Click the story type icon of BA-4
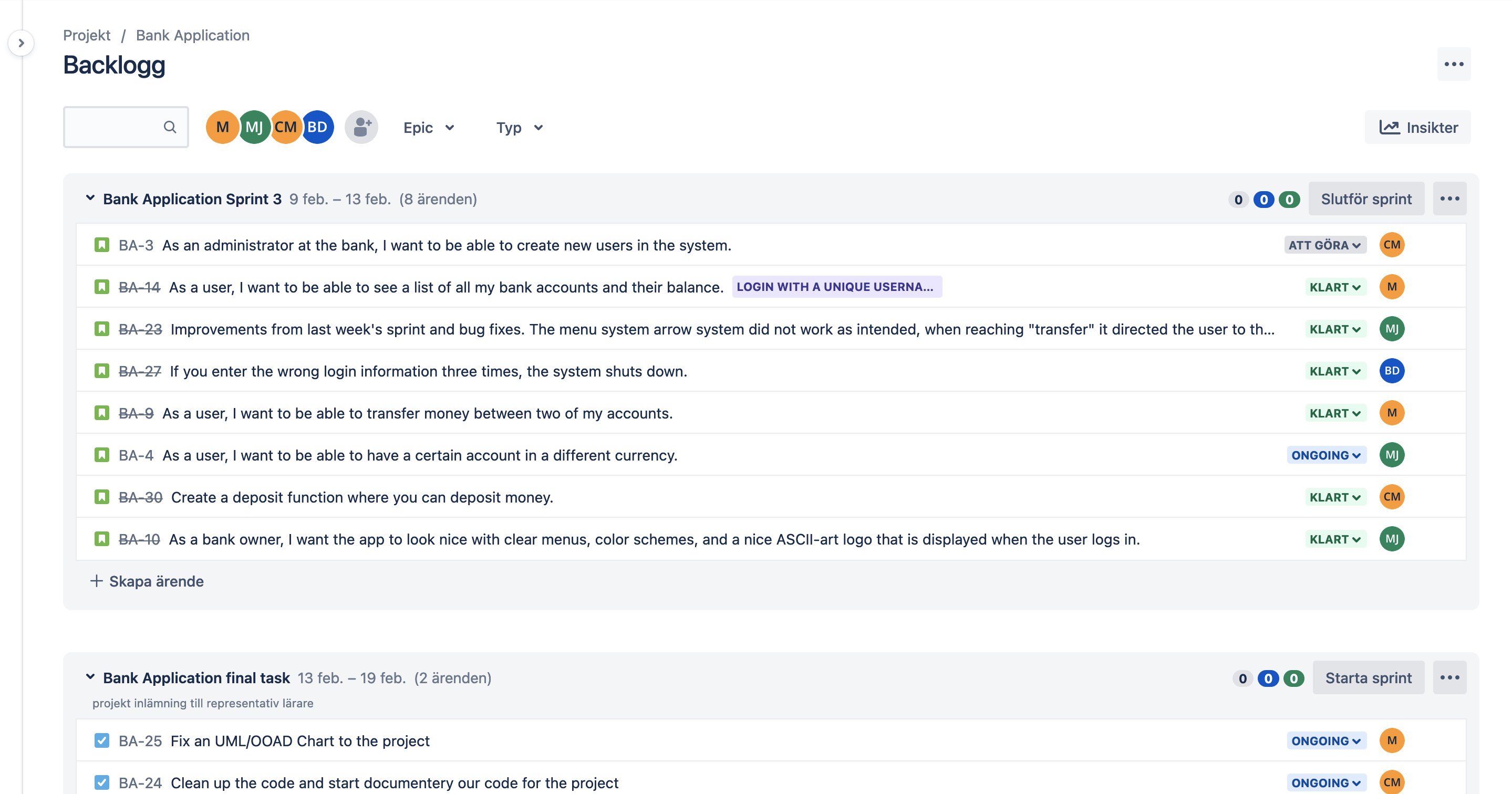 (101, 455)
